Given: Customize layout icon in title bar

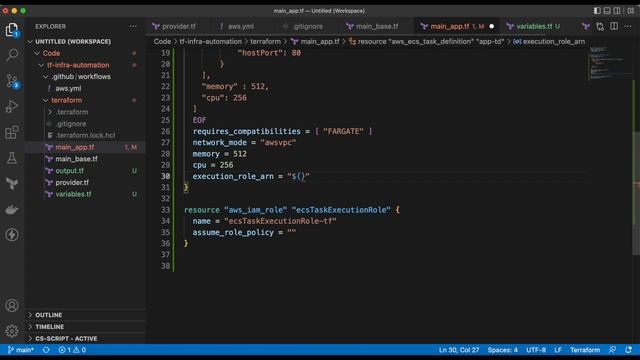Looking at the screenshot, I should click(631, 11).
